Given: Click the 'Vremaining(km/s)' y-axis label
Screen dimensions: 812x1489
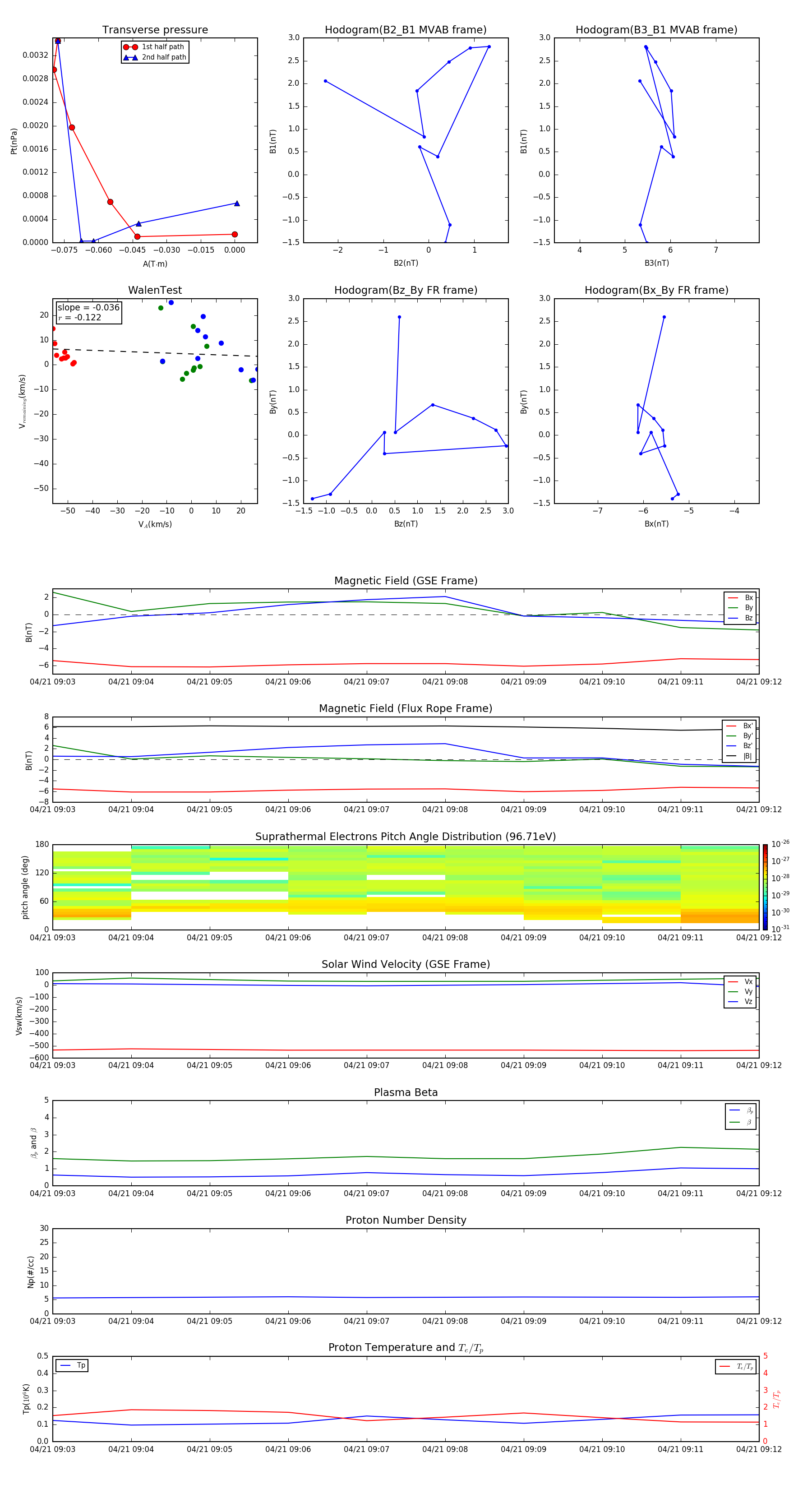Looking at the screenshot, I should click(x=22, y=401).
